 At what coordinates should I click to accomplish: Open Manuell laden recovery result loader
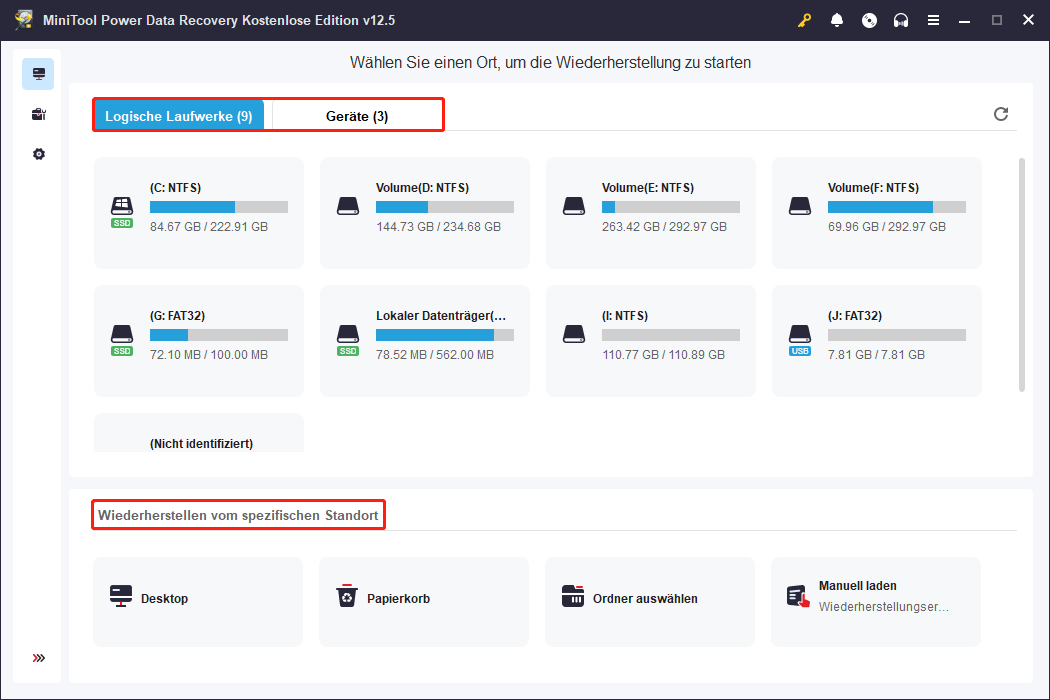tap(876, 602)
